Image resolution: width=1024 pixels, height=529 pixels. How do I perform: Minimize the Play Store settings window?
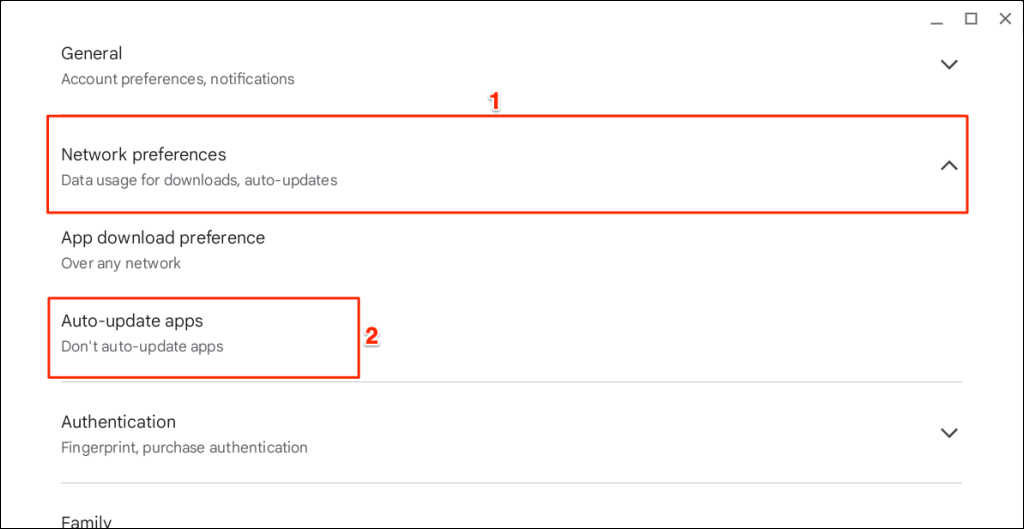pyautogui.click(x=936, y=19)
